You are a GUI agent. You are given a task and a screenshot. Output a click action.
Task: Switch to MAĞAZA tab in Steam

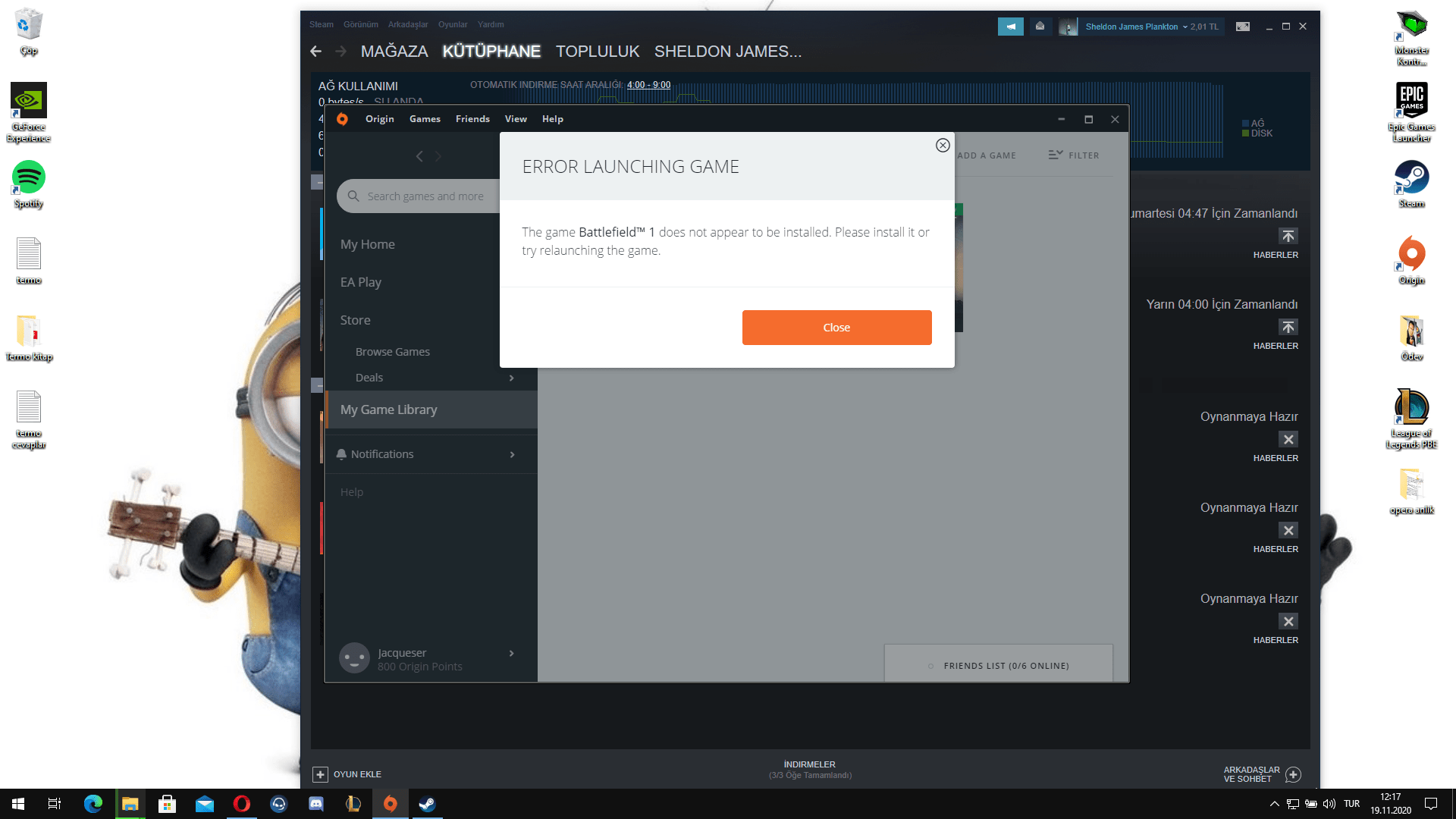click(394, 52)
